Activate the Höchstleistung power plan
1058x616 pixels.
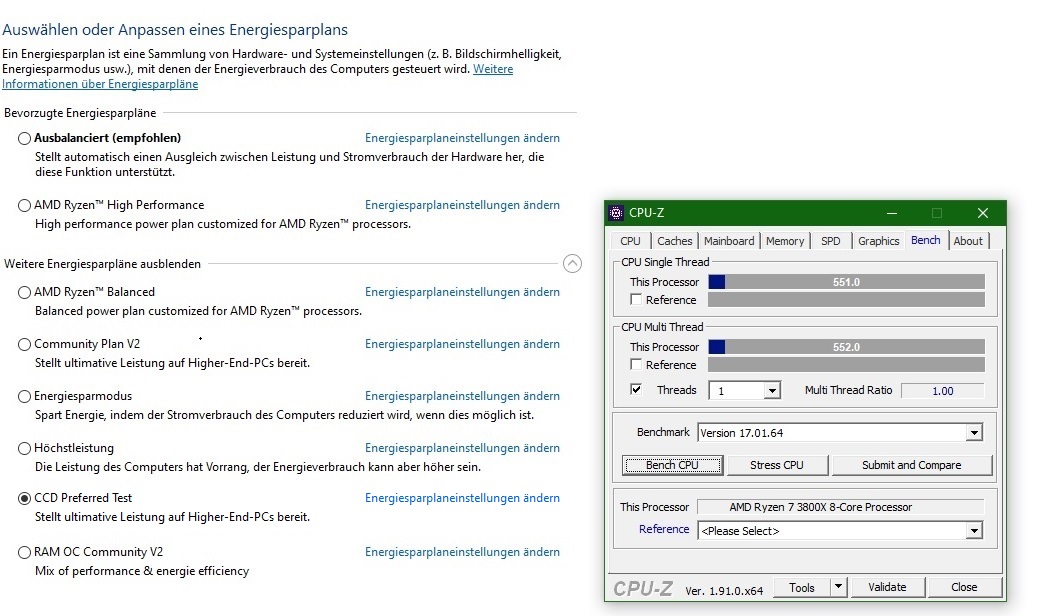[24, 448]
